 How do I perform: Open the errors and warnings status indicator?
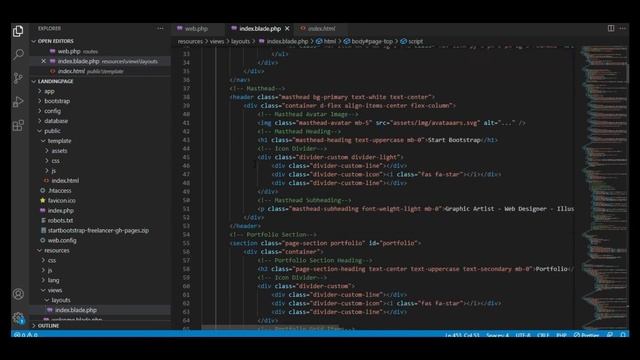[26, 335]
